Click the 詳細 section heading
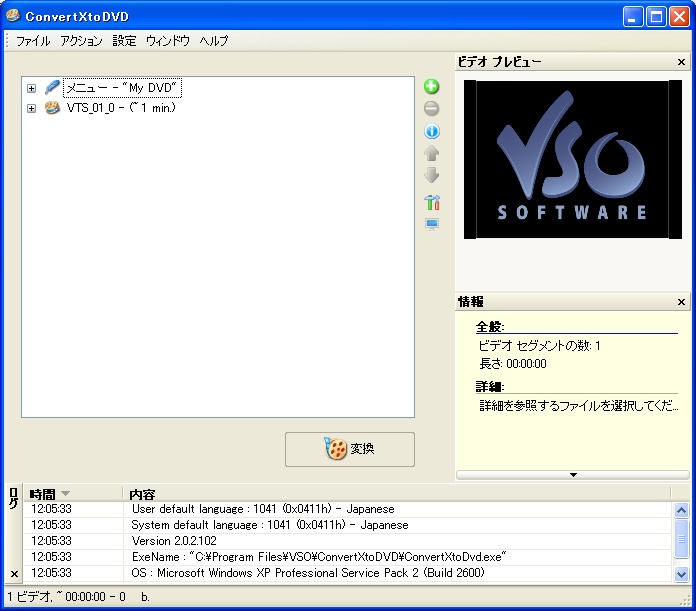This screenshot has width=696, height=611. click(490, 386)
